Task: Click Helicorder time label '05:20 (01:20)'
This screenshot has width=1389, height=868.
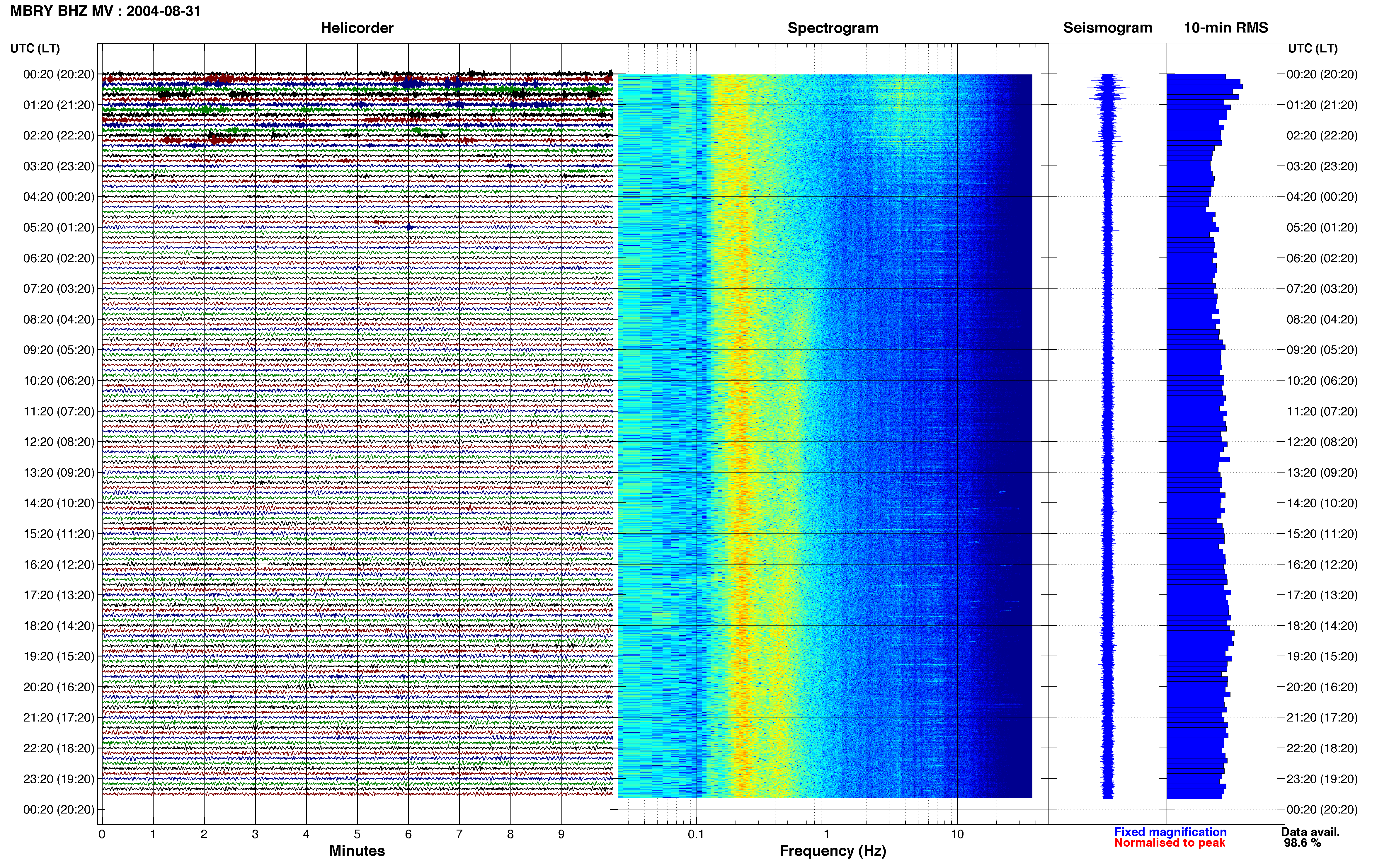Action: point(59,227)
